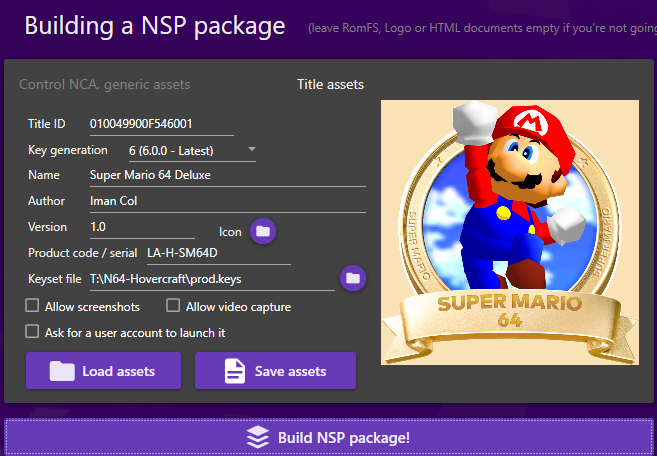Start Build NSP package
Viewport: 657px width, 456px height.
[x=328, y=437]
